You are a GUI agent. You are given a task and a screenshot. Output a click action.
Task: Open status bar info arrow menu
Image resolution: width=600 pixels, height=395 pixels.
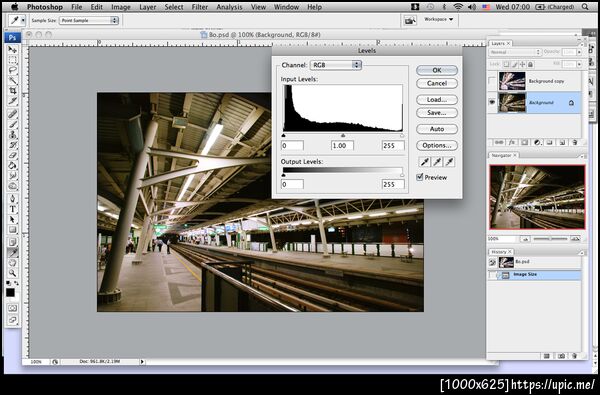click(142, 362)
